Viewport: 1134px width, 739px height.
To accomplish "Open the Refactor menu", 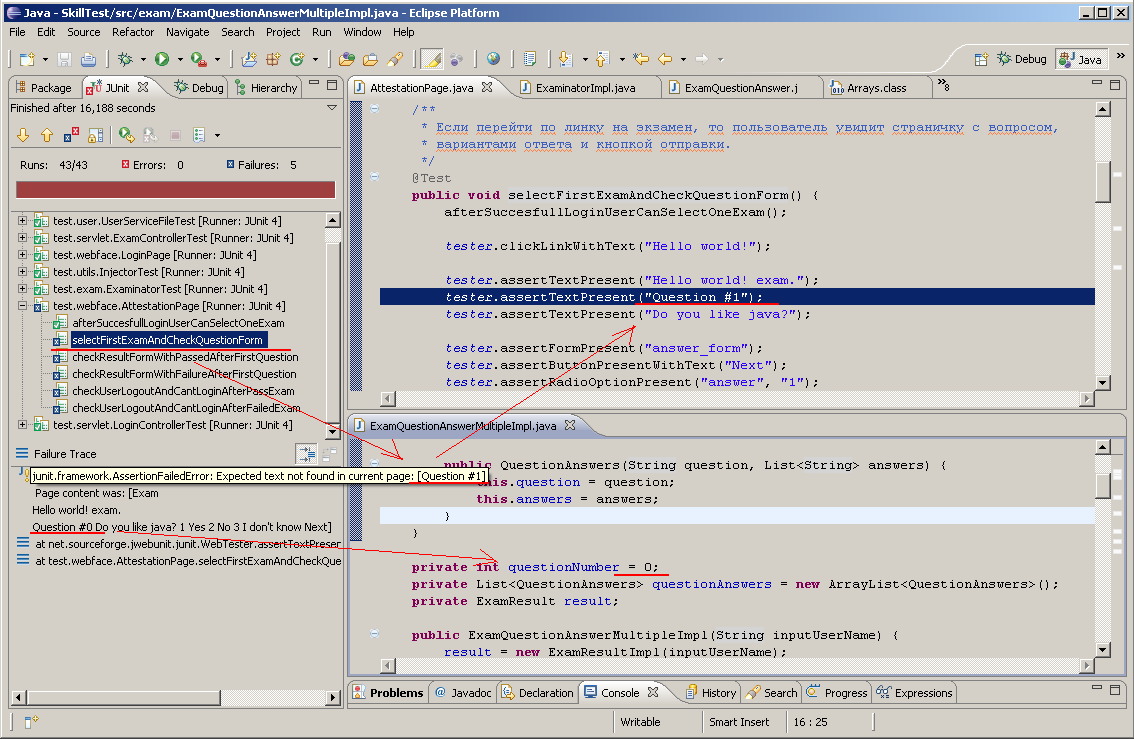I will tap(133, 32).
